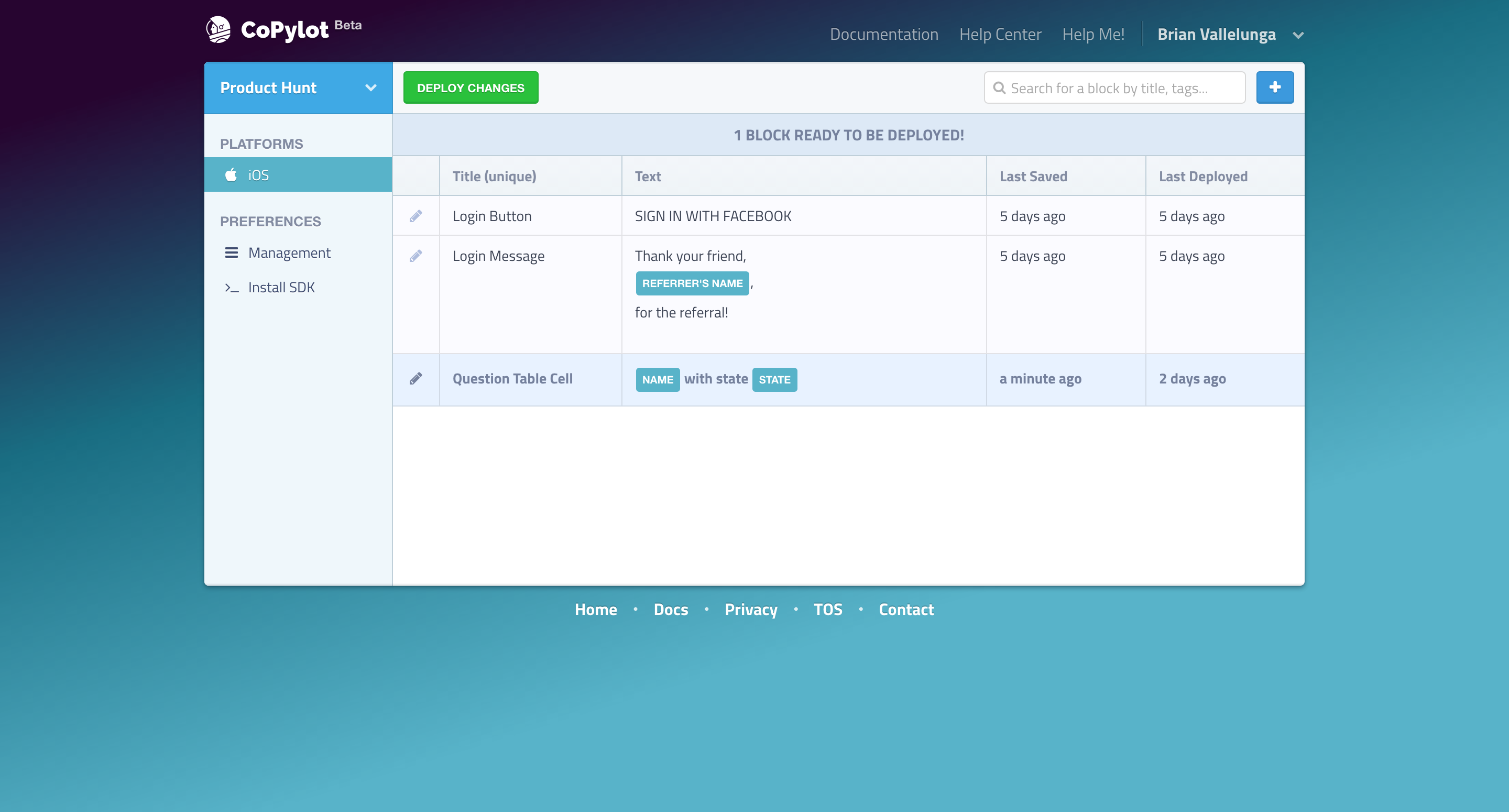1509x812 pixels.
Task: Click the Management hamburger lines icon
Action: (232, 253)
